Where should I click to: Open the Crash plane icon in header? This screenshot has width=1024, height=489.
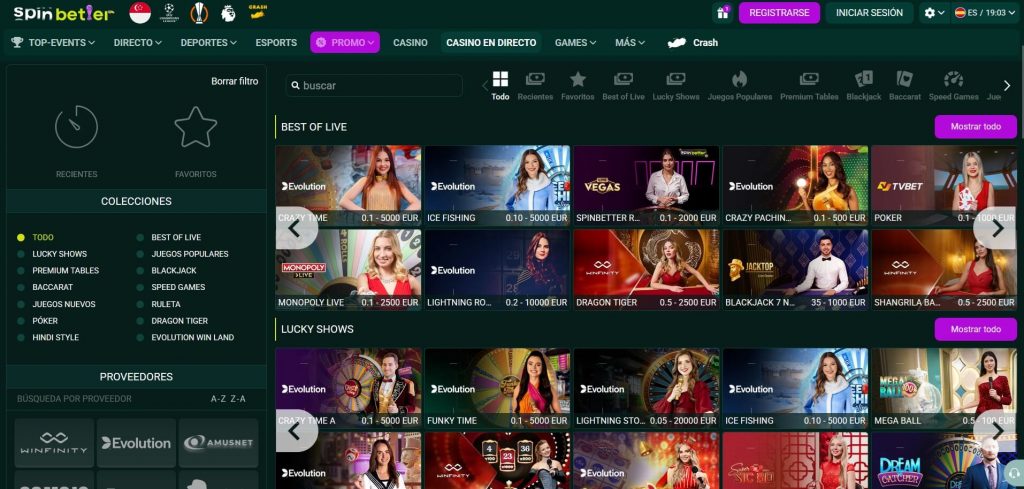[258, 11]
